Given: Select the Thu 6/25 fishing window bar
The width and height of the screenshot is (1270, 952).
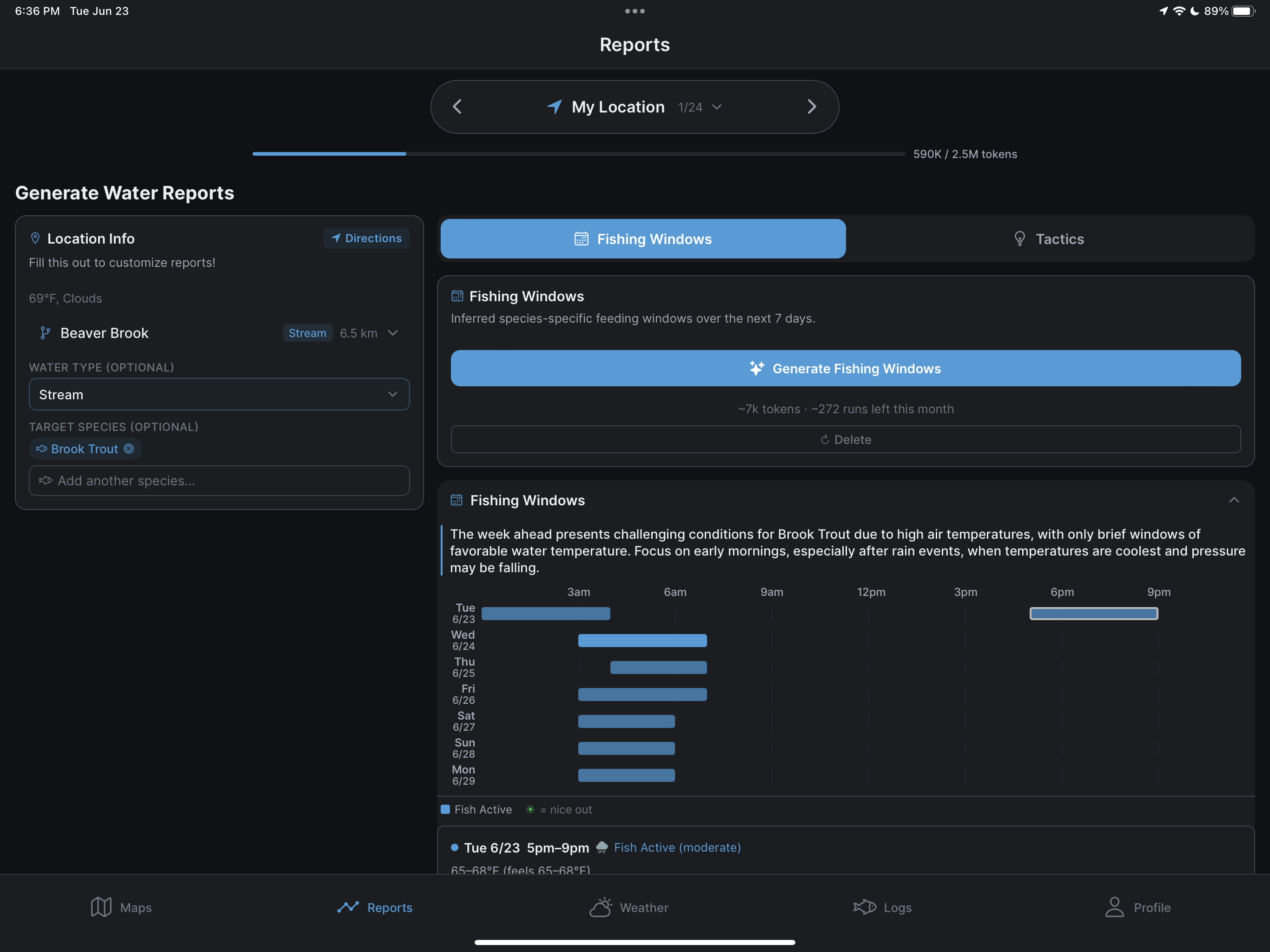Looking at the screenshot, I should tap(659, 667).
